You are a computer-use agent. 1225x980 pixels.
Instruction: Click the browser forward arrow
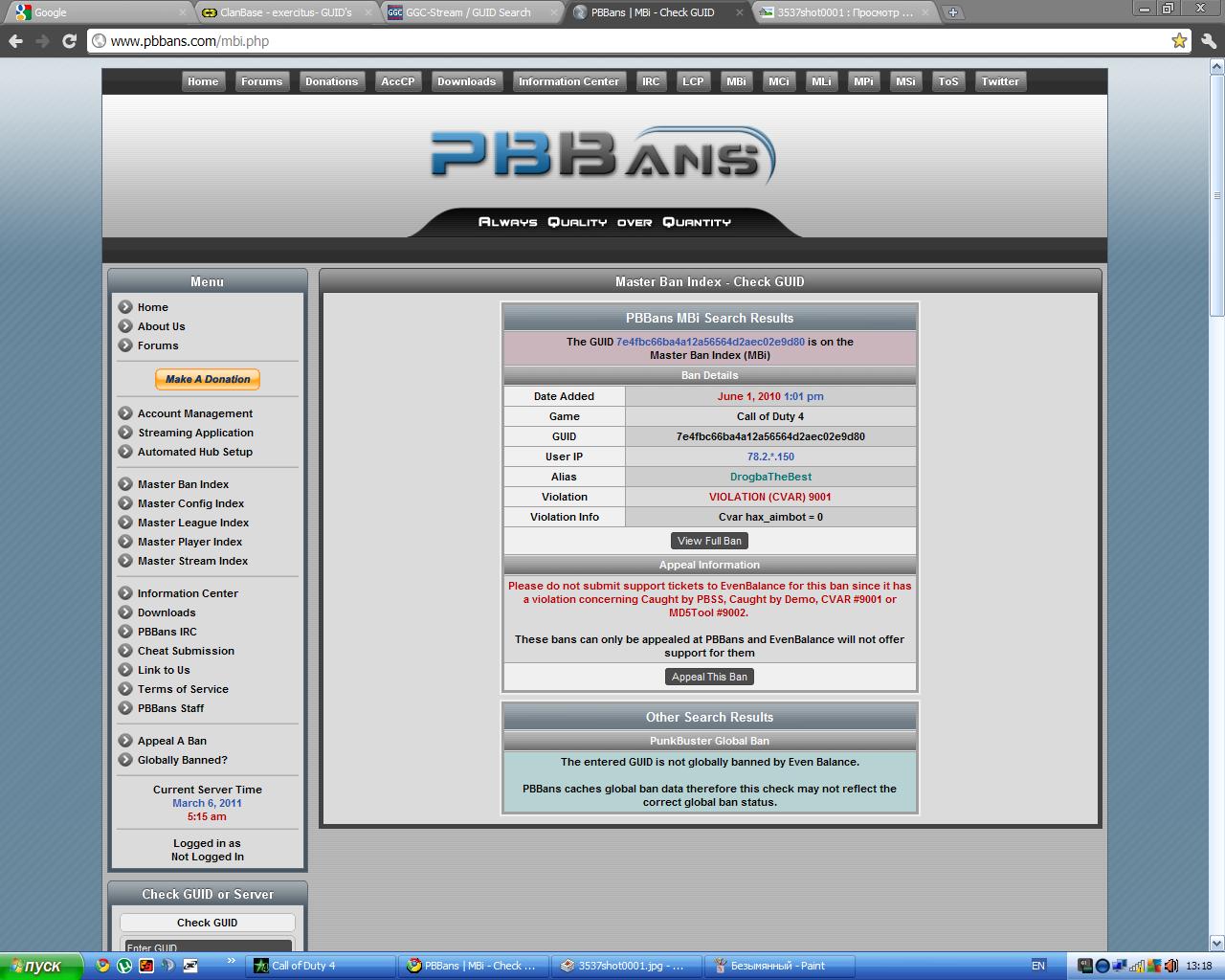tap(42, 41)
